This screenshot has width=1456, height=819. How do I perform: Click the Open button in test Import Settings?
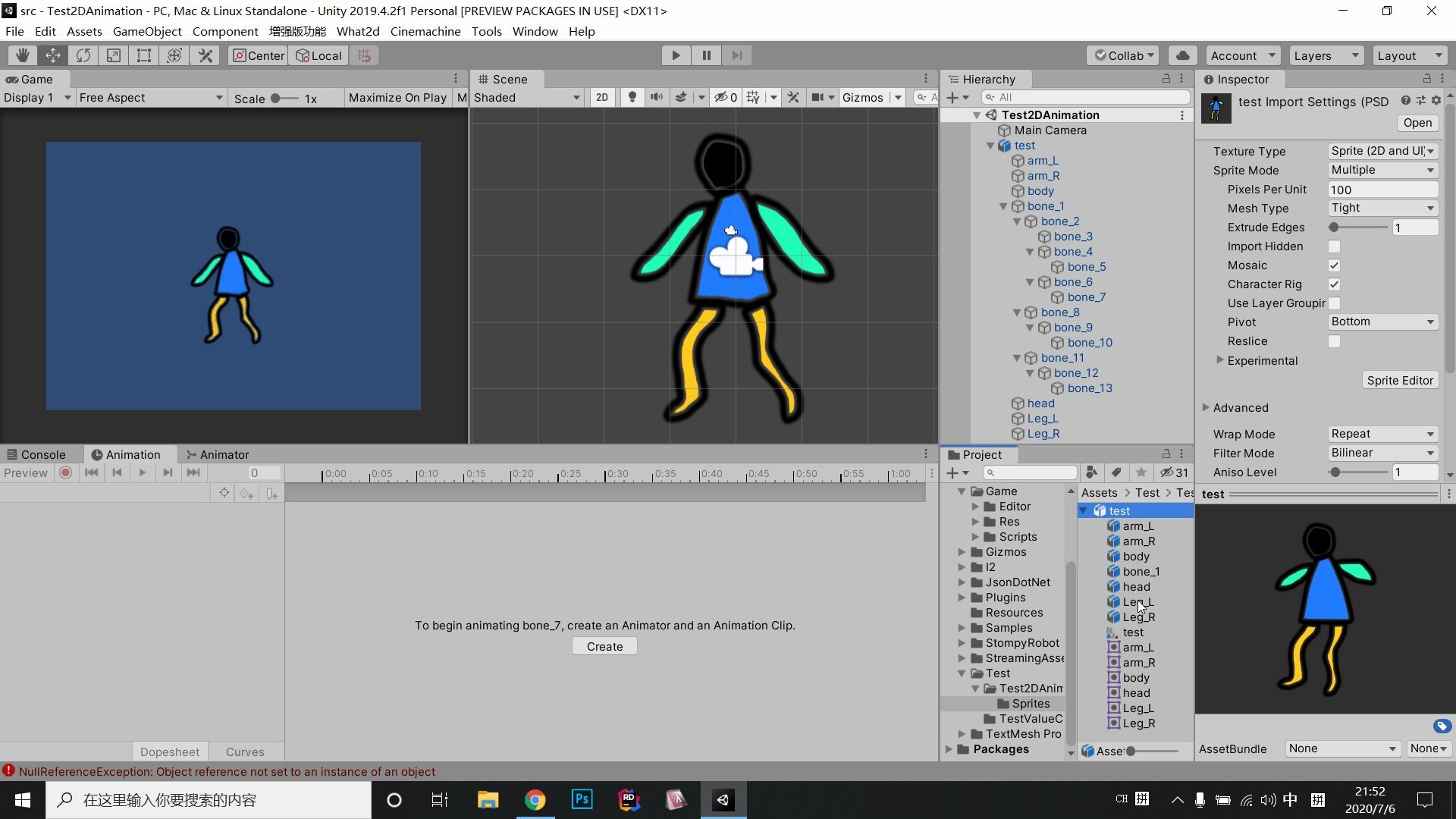click(x=1417, y=123)
